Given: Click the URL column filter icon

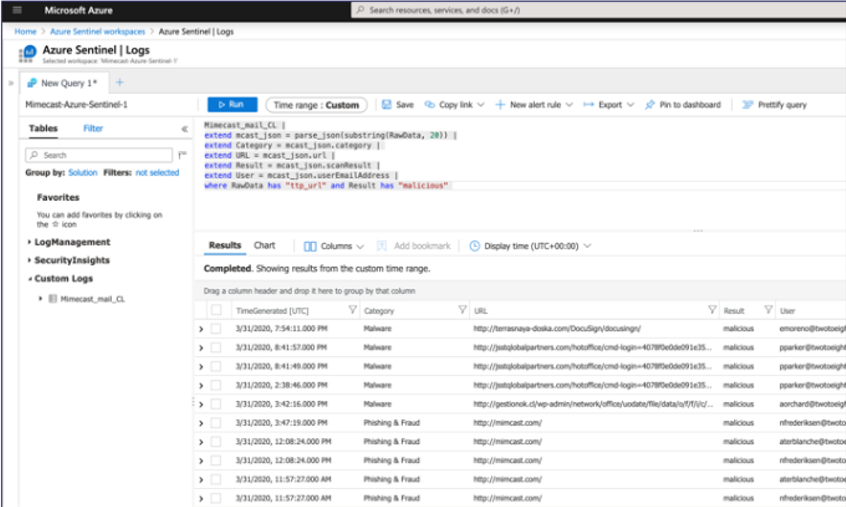Looking at the screenshot, I should pyautogui.click(x=712, y=310).
